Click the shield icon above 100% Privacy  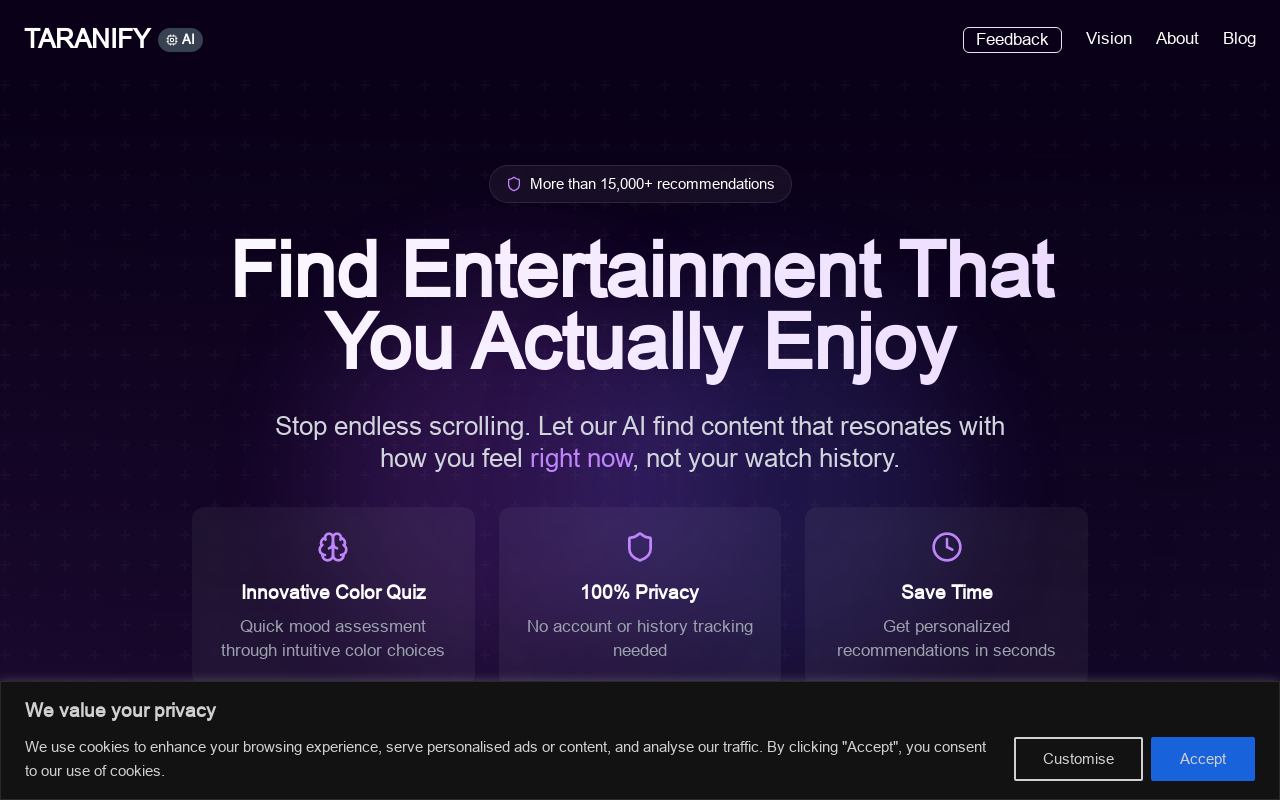click(x=640, y=547)
